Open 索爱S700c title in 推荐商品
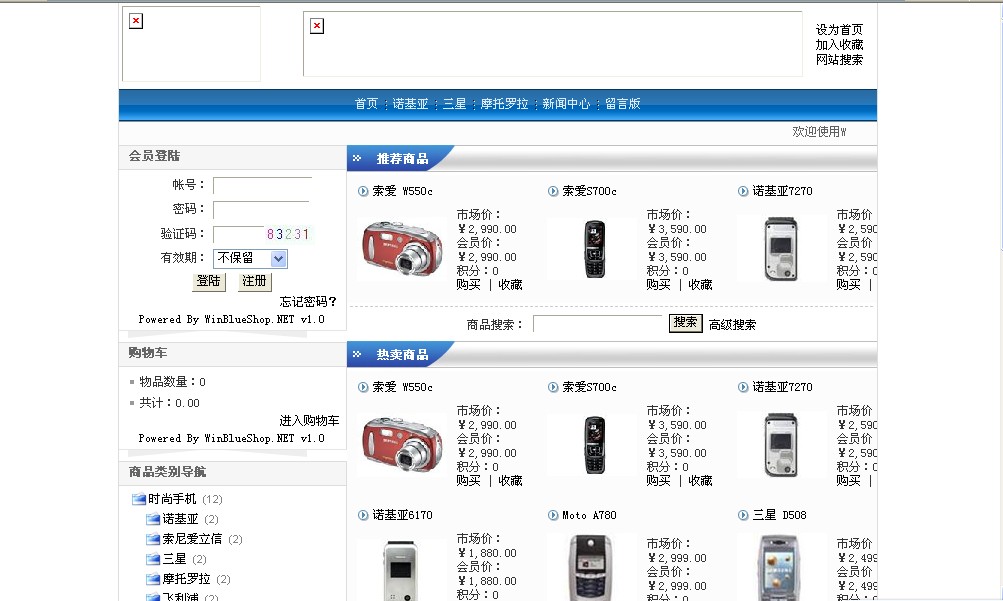The height and width of the screenshot is (601, 1003). [589, 191]
